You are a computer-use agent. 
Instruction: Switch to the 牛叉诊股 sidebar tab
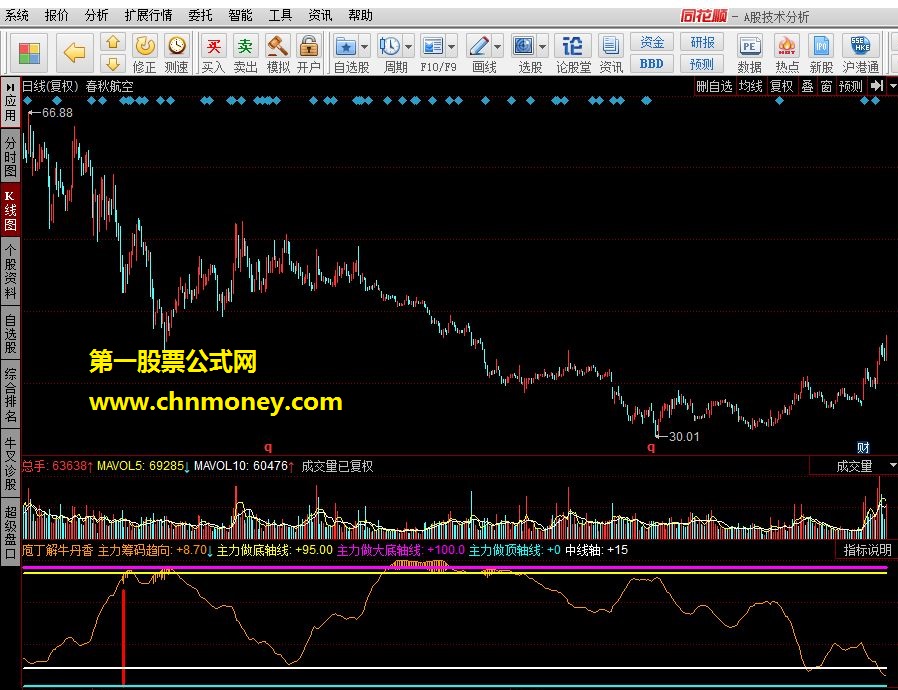[x=10, y=464]
